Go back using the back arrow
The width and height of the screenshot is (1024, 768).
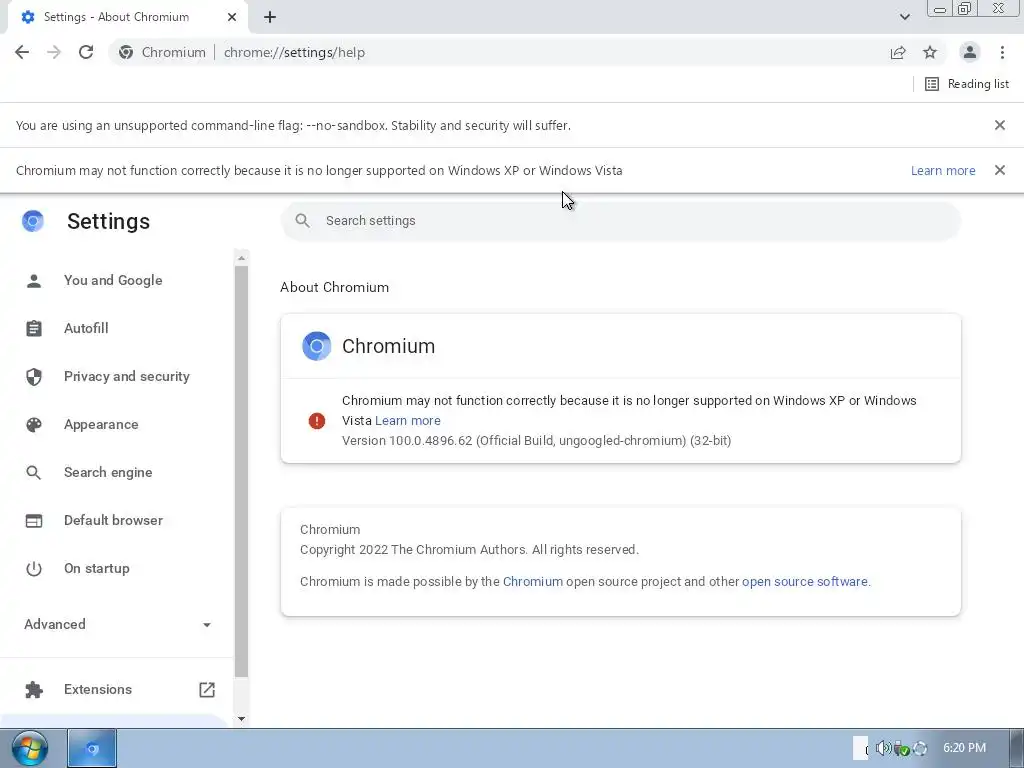(22, 52)
